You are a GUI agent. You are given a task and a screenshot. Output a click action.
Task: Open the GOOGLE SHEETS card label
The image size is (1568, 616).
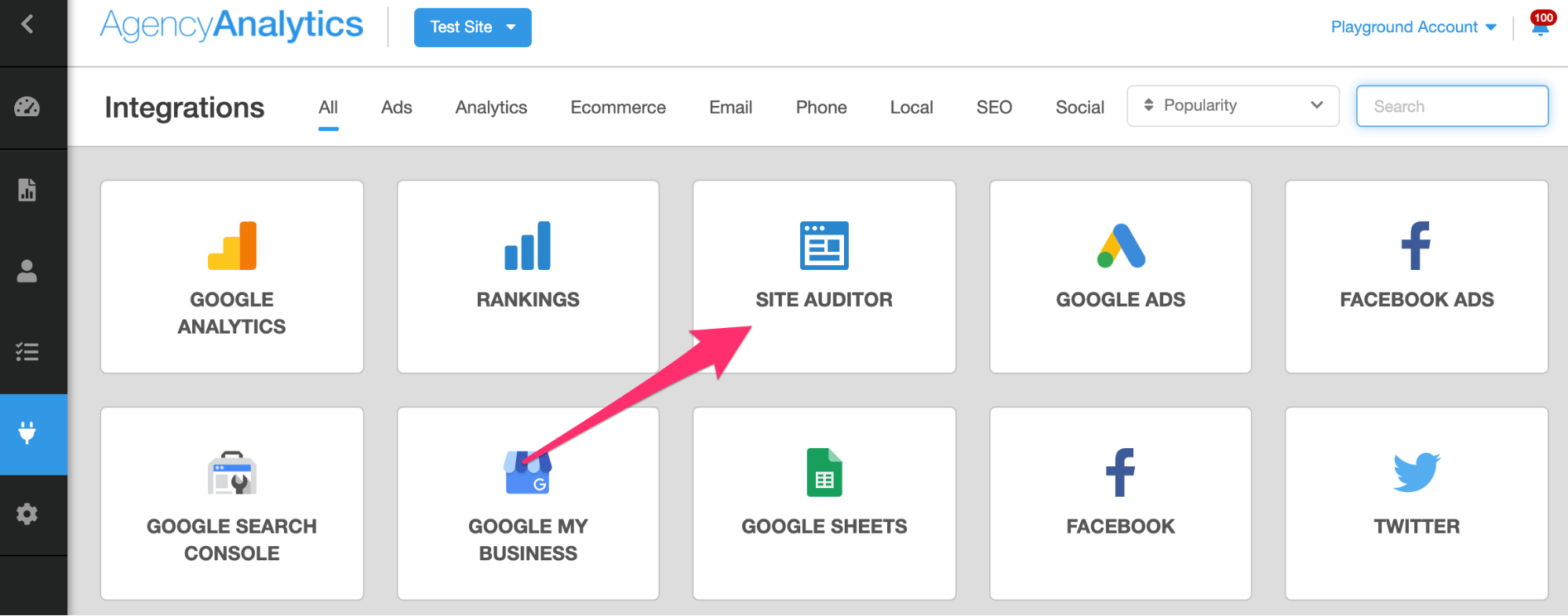tap(824, 527)
